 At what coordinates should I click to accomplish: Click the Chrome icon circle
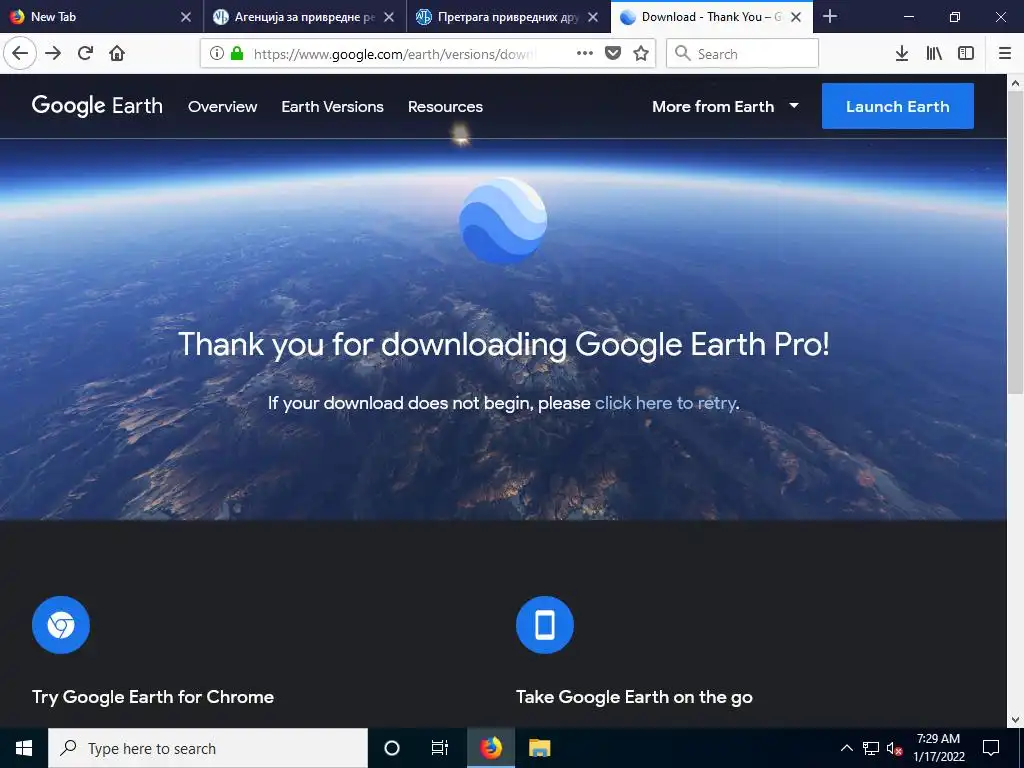point(61,625)
